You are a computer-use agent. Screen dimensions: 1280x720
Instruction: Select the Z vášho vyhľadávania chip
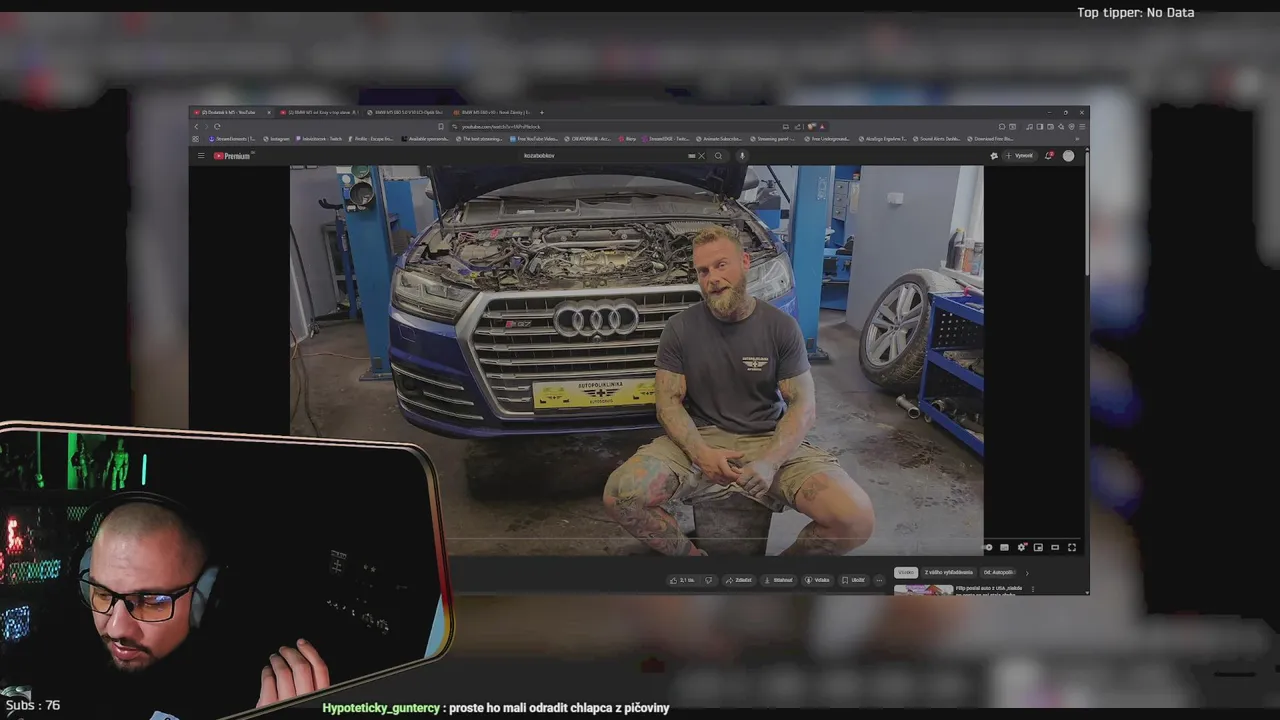point(949,573)
